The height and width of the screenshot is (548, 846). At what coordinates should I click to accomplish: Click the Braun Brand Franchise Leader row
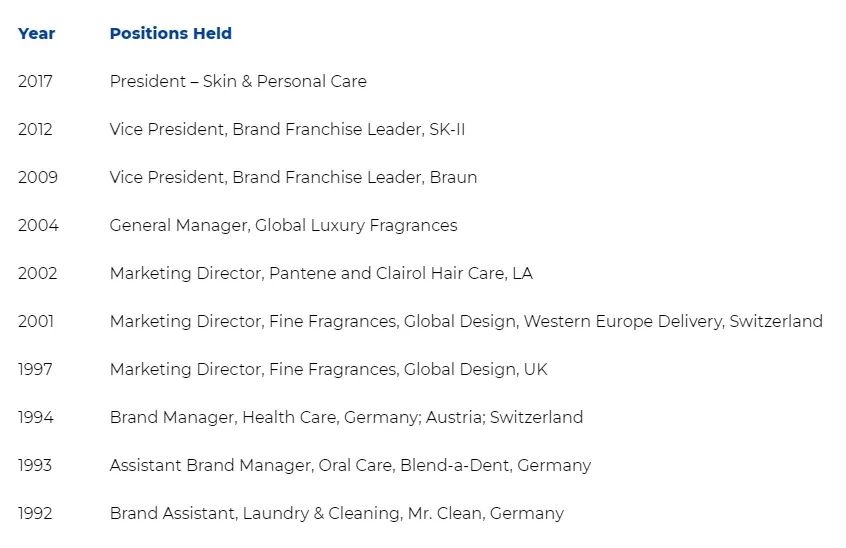[293, 177]
